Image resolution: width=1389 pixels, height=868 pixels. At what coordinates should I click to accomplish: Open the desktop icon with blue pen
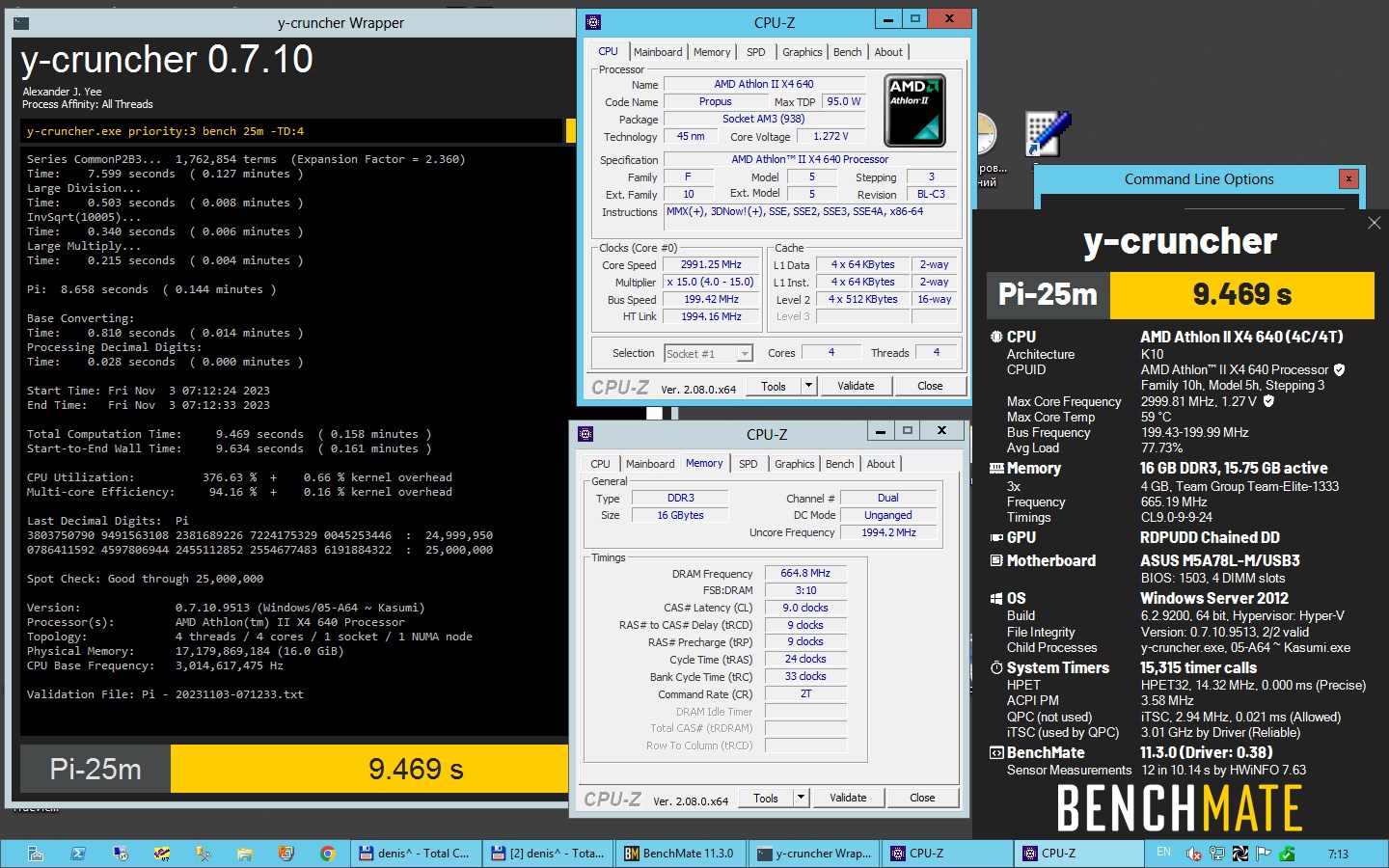click(1048, 132)
